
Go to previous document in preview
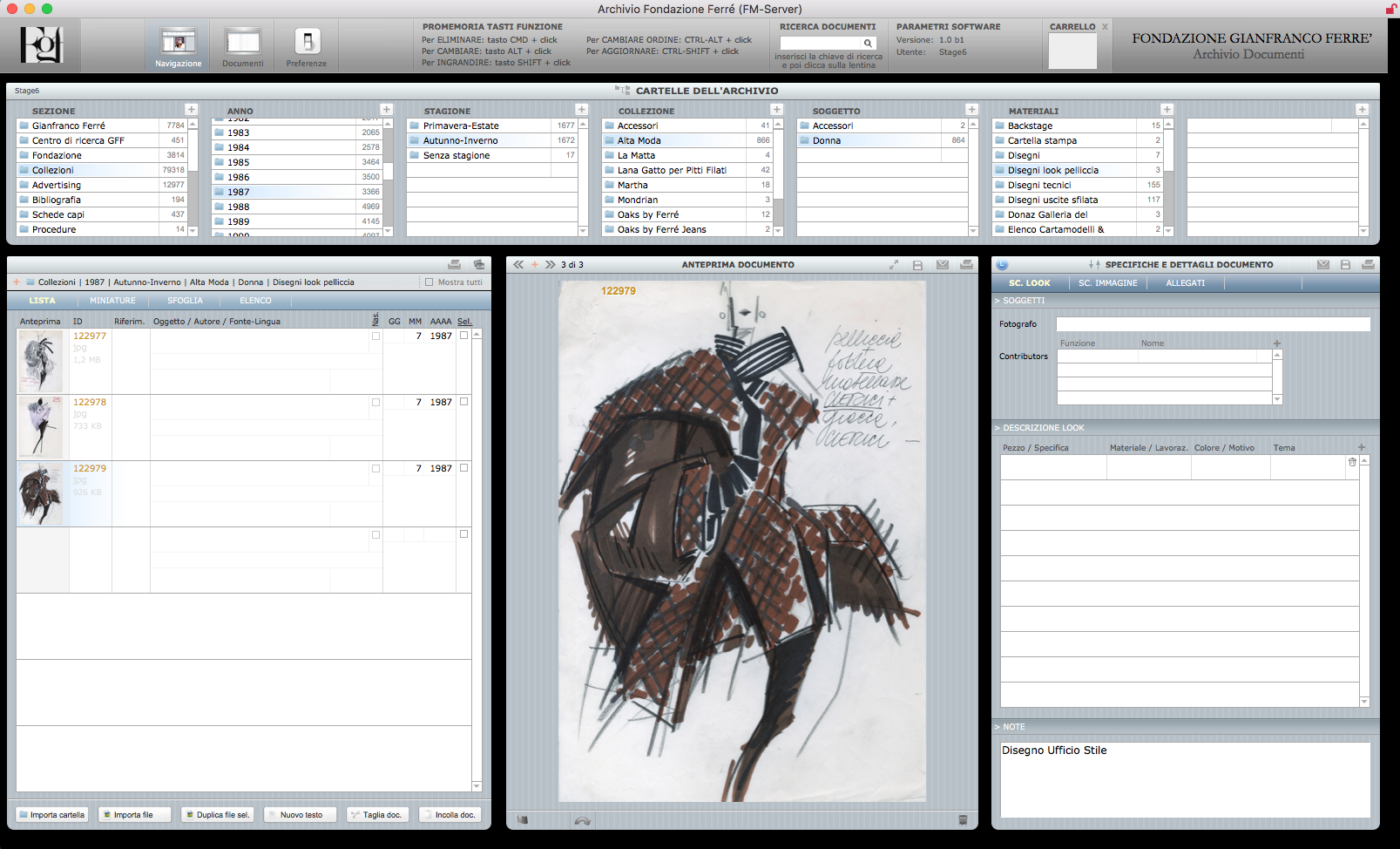(518, 264)
